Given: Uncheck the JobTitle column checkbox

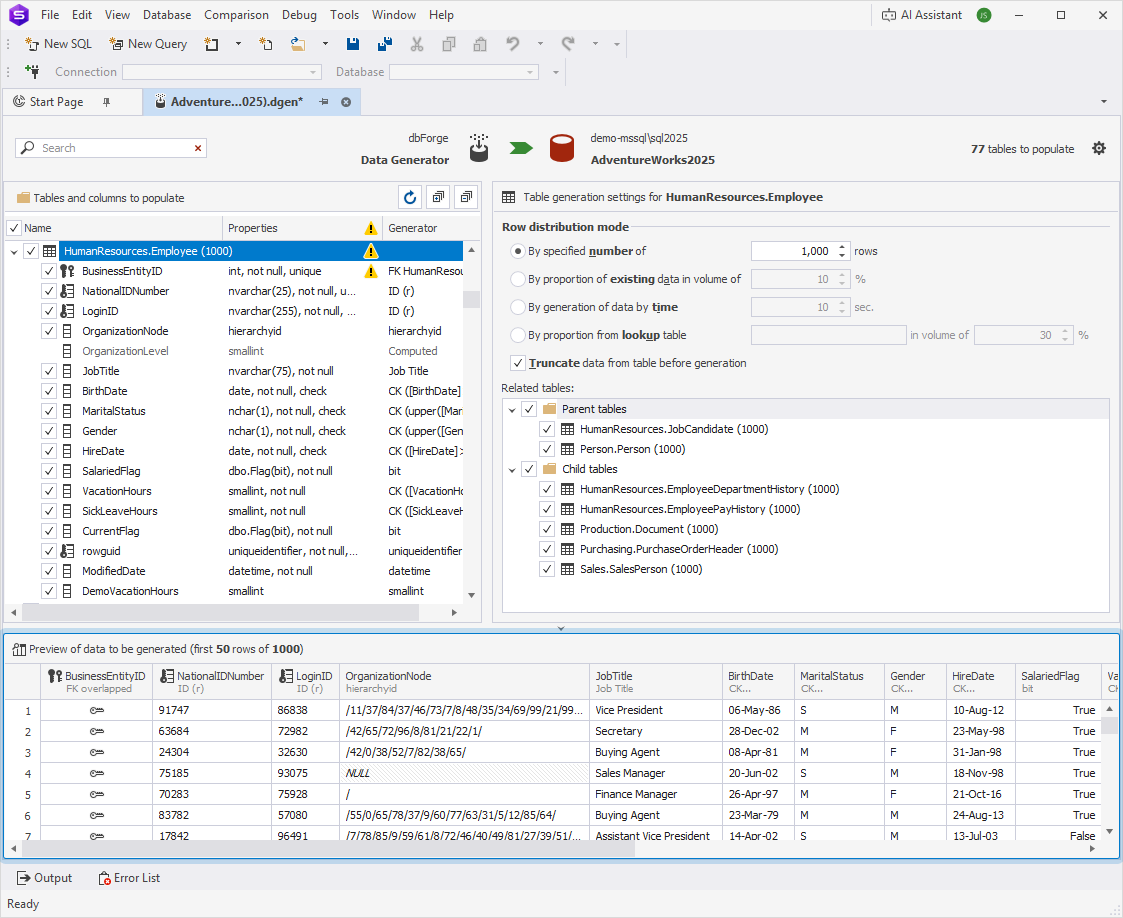Looking at the screenshot, I should coord(49,372).
